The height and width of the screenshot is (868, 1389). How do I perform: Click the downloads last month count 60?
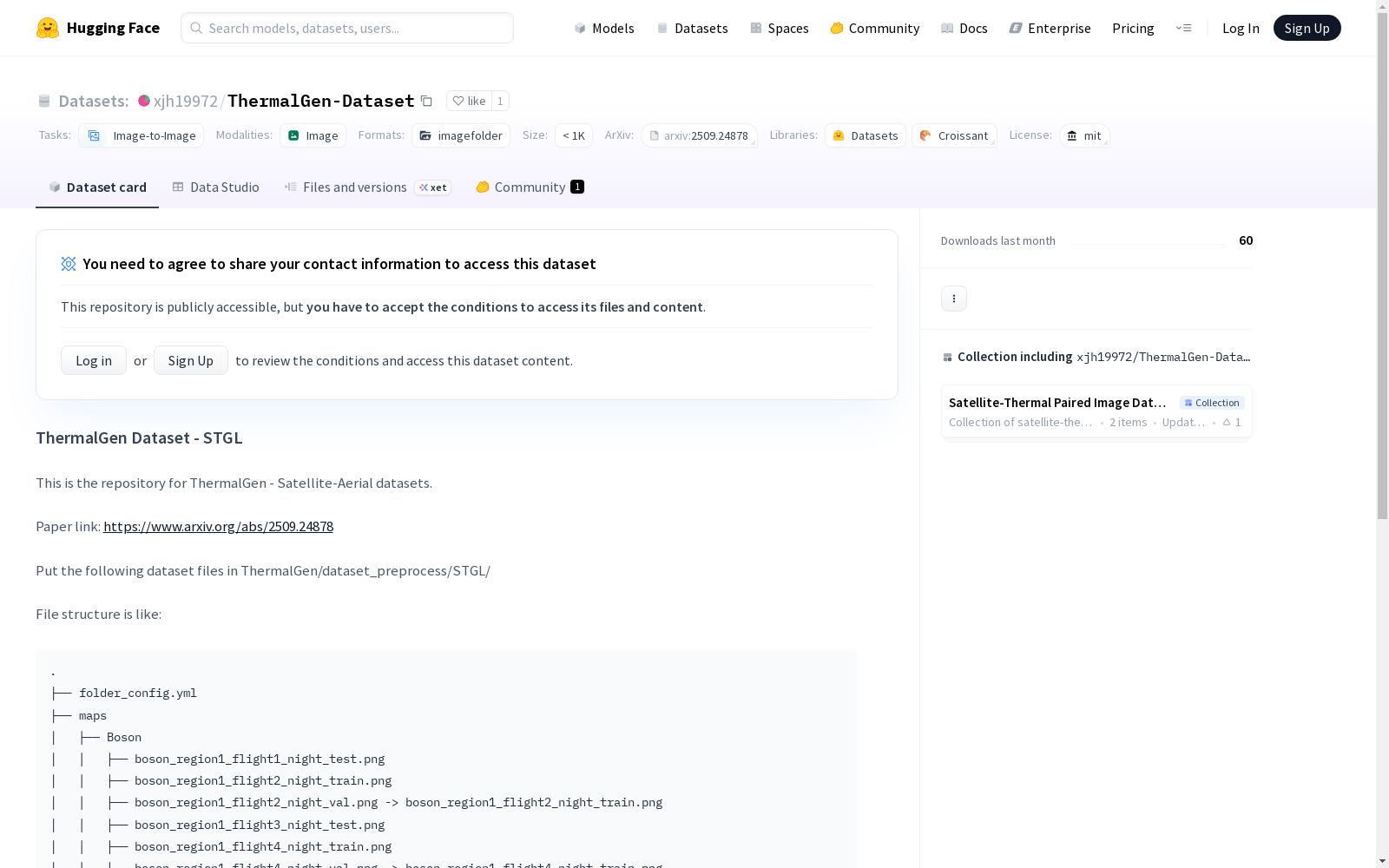1246,240
